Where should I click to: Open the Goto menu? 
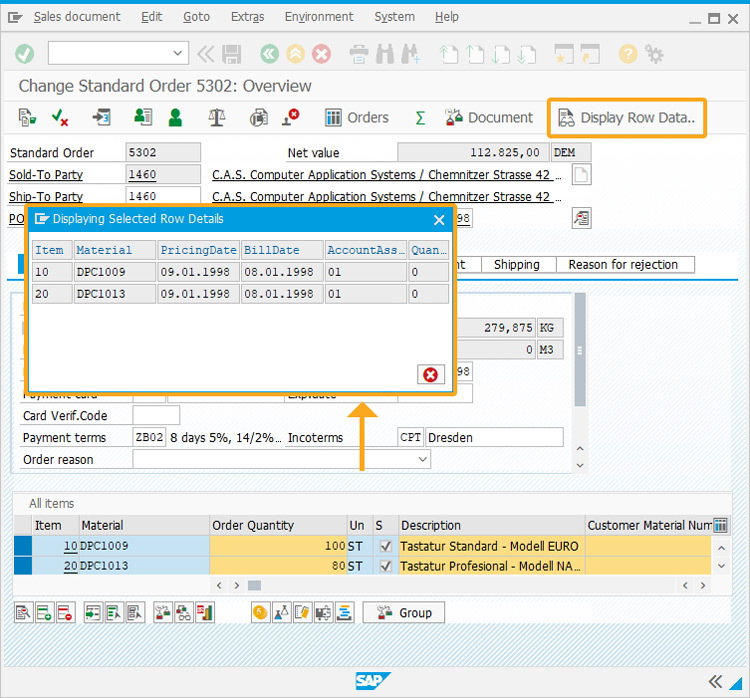tap(196, 17)
